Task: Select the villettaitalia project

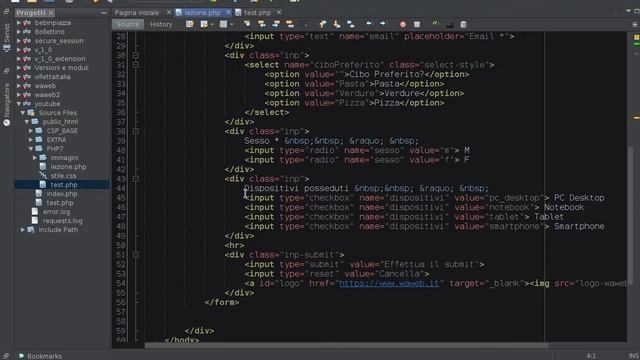Action: (x=52, y=77)
